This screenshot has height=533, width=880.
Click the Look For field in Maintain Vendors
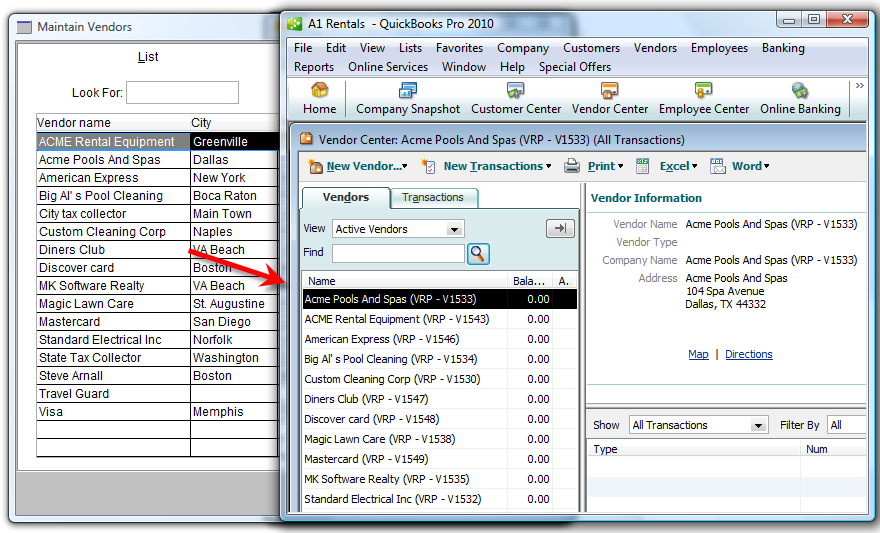pyautogui.click(x=182, y=93)
